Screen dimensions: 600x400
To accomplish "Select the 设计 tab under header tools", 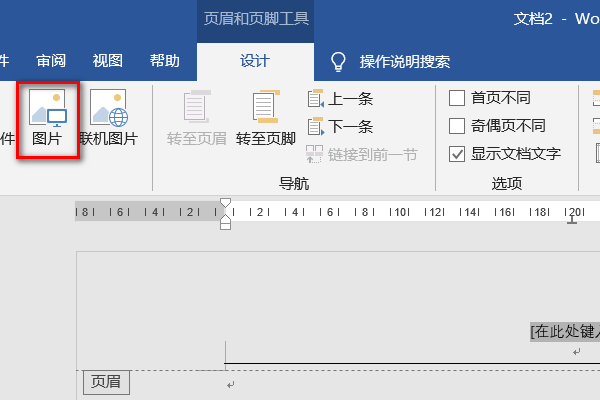I will click(x=255, y=61).
